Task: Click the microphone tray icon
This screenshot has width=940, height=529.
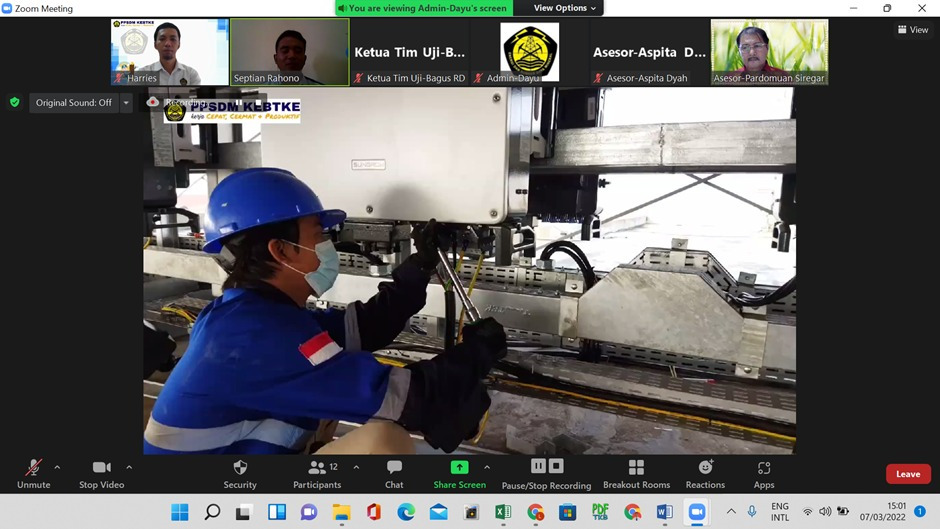Action: 752,512
